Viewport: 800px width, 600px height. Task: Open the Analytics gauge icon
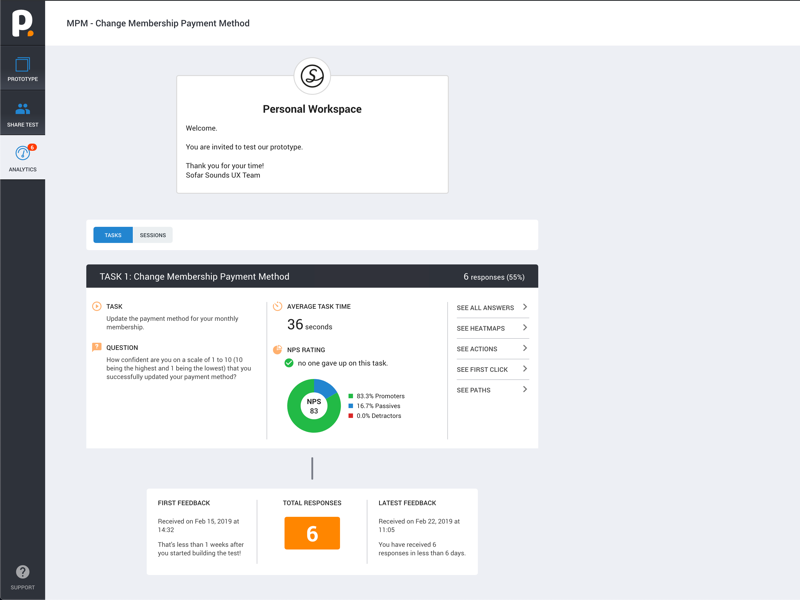[22, 153]
